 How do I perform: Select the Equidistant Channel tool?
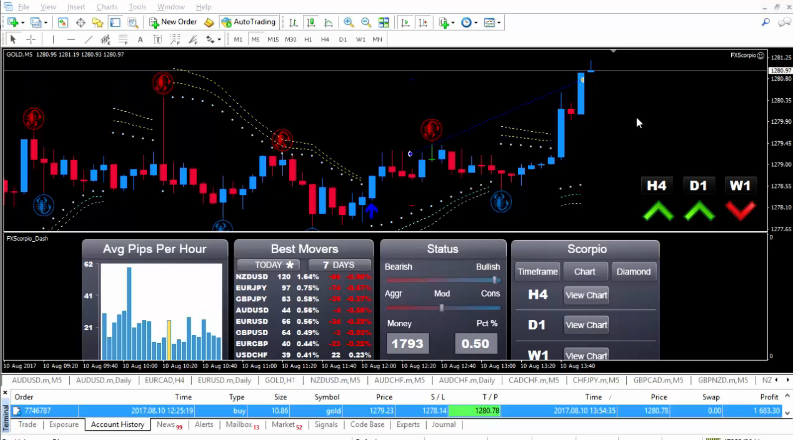coord(105,39)
